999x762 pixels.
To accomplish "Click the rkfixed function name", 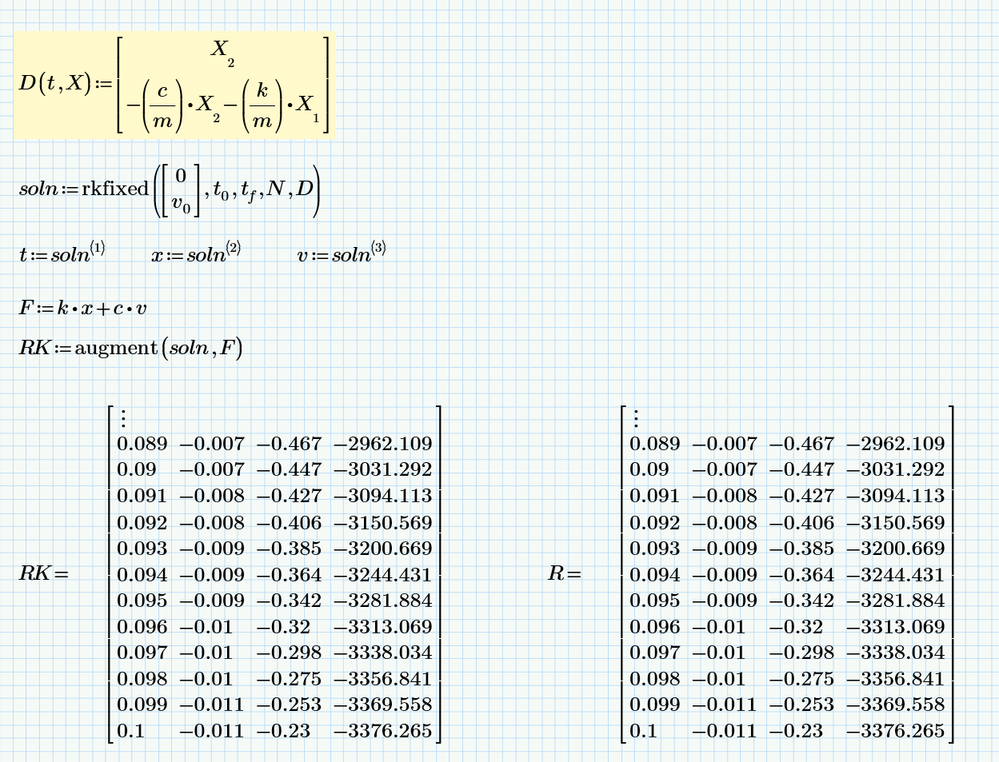I will [115, 189].
